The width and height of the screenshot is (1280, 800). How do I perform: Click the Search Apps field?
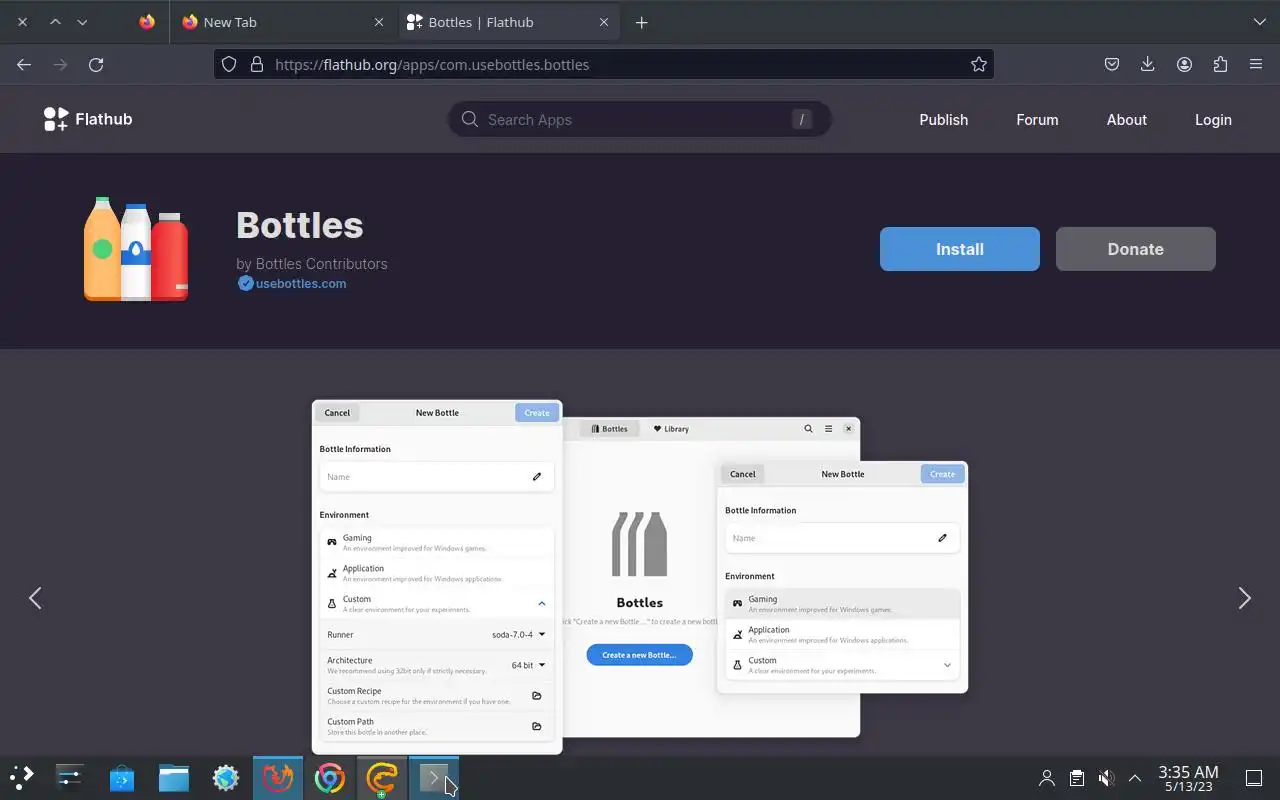[x=640, y=119]
